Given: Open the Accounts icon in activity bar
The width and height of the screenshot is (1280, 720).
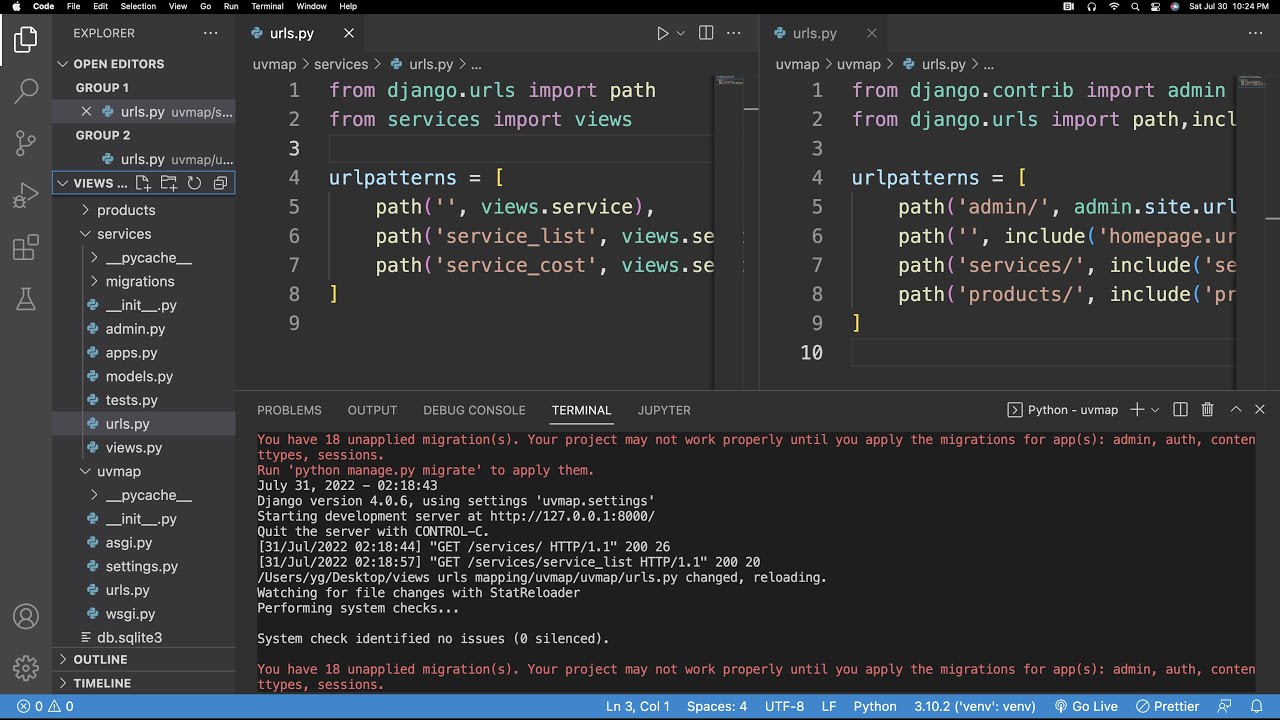Looking at the screenshot, I should pyautogui.click(x=26, y=616).
